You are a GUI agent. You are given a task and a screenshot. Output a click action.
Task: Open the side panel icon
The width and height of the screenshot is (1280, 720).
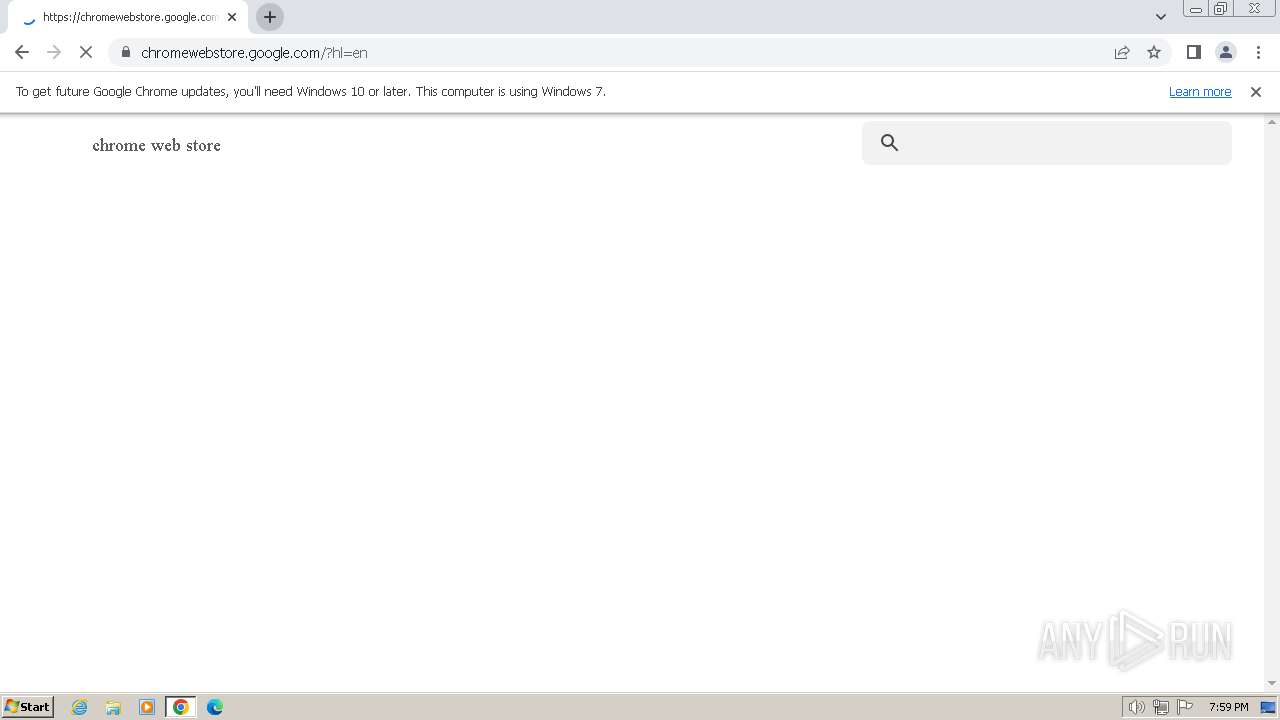1193,52
